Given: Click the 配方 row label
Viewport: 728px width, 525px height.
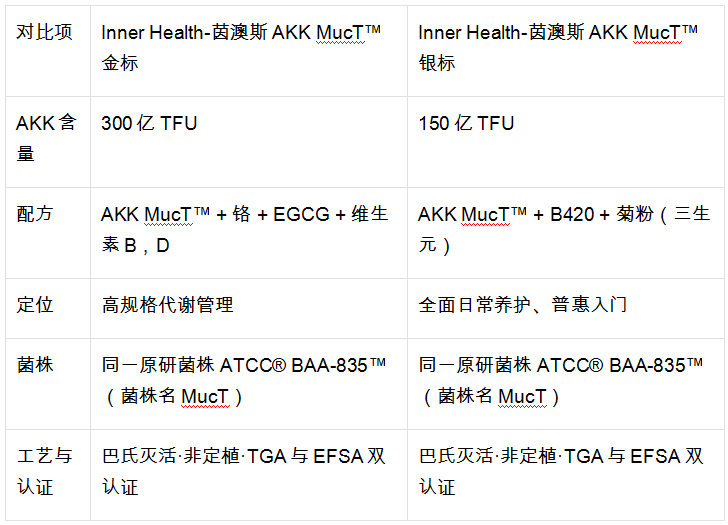Looking at the screenshot, I should click(48, 233).
